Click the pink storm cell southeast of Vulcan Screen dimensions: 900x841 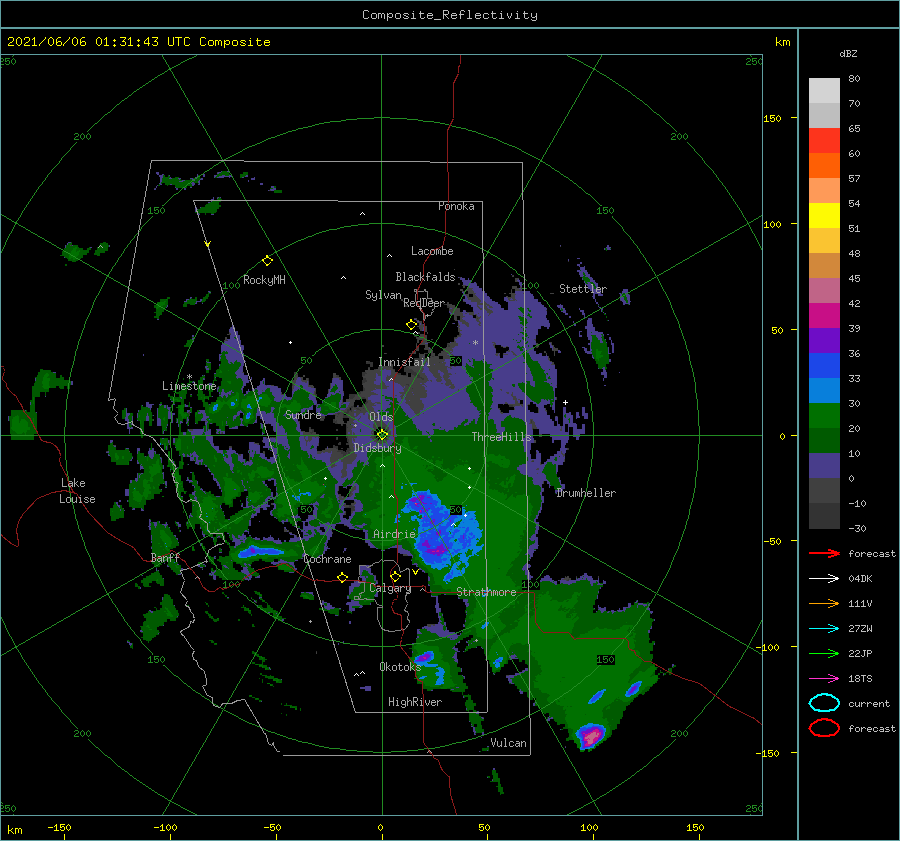pyautogui.click(x=591, y=735)
